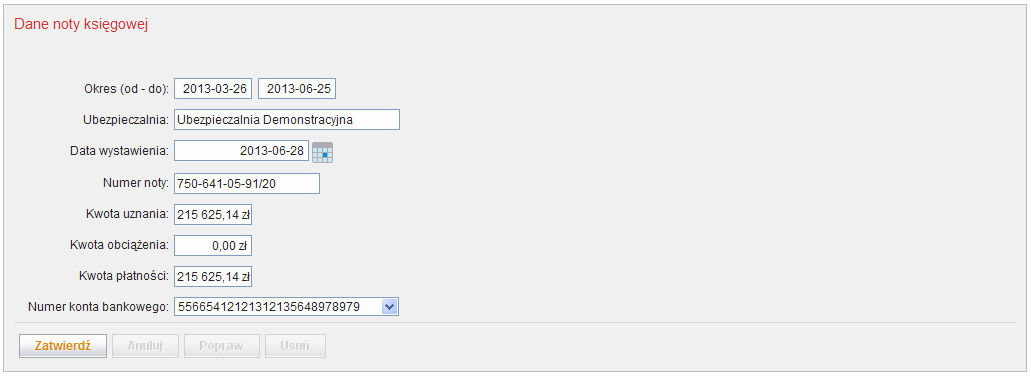Expand the Numer konta bankowego dropdown arrow
The width and height of the screenshot is (1031, 376).
pyautogui.click(x=389, y=306)
